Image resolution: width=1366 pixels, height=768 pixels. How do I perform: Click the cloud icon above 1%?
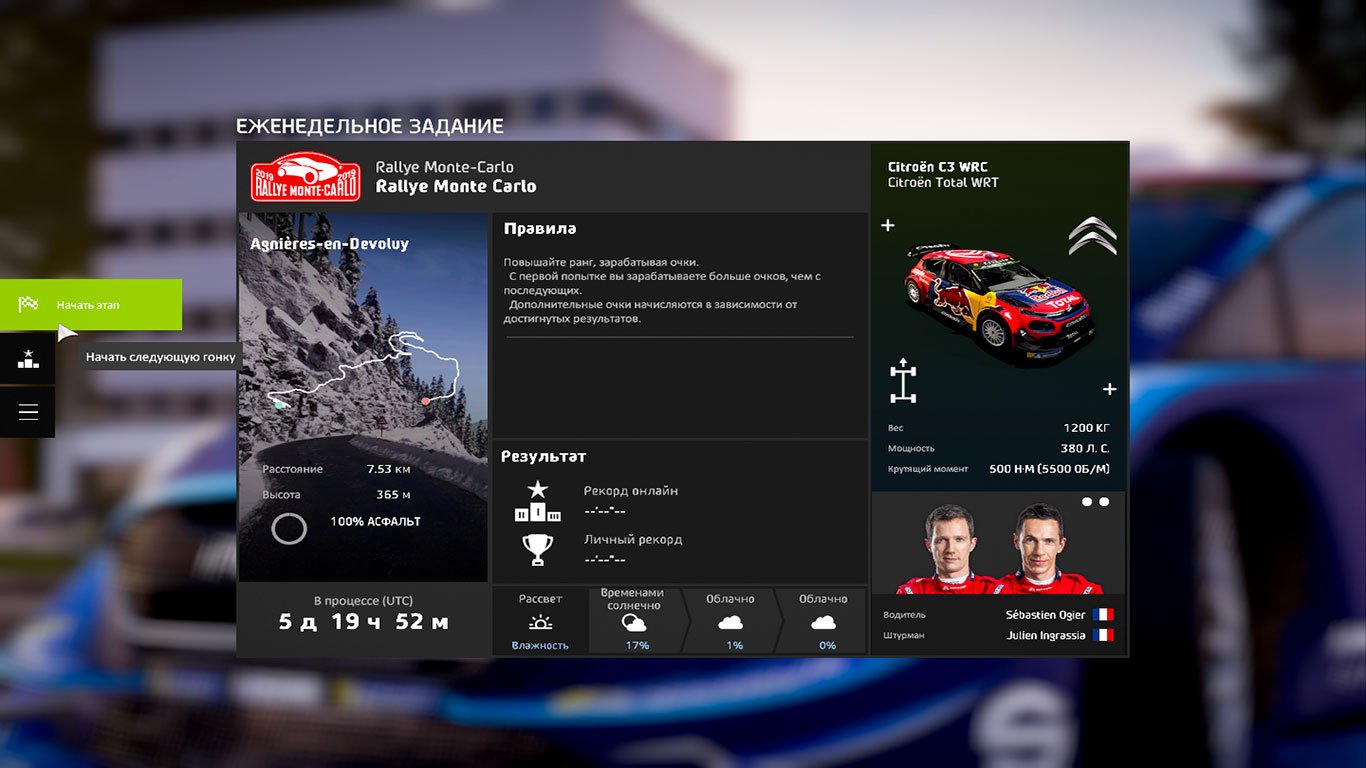pyautogui.click(x=731, y=622)
